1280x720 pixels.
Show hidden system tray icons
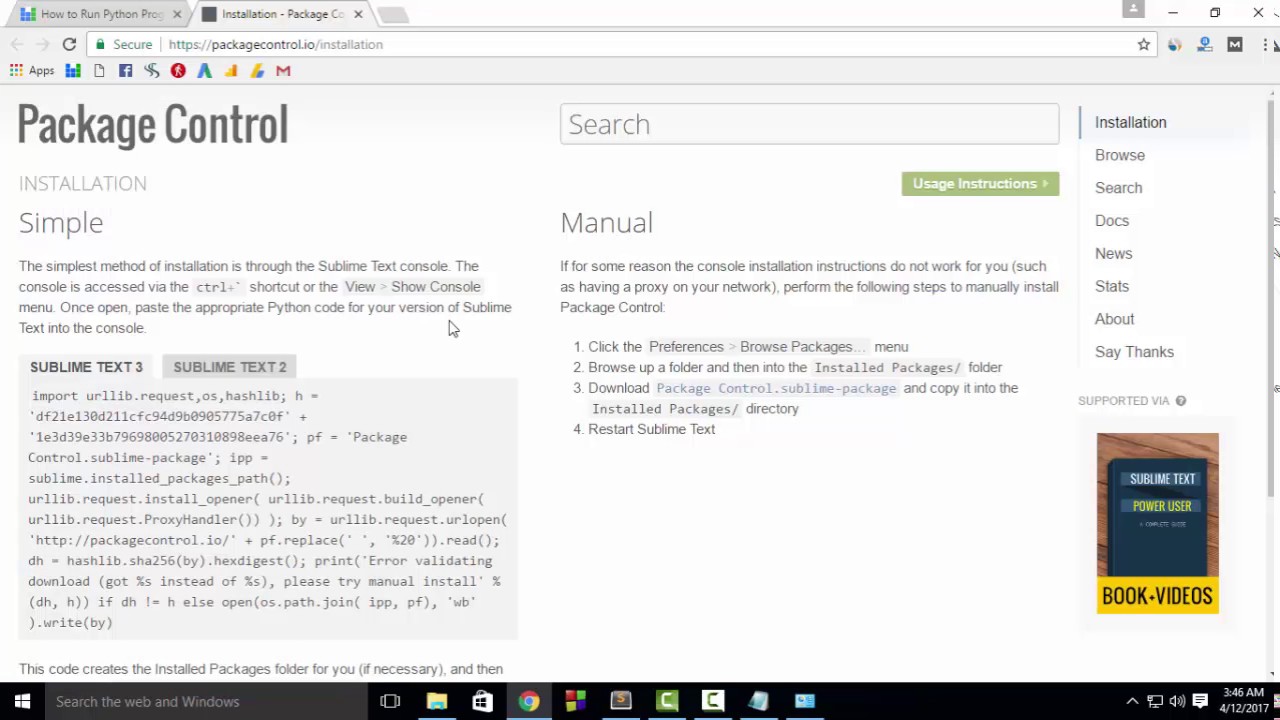1132,701
